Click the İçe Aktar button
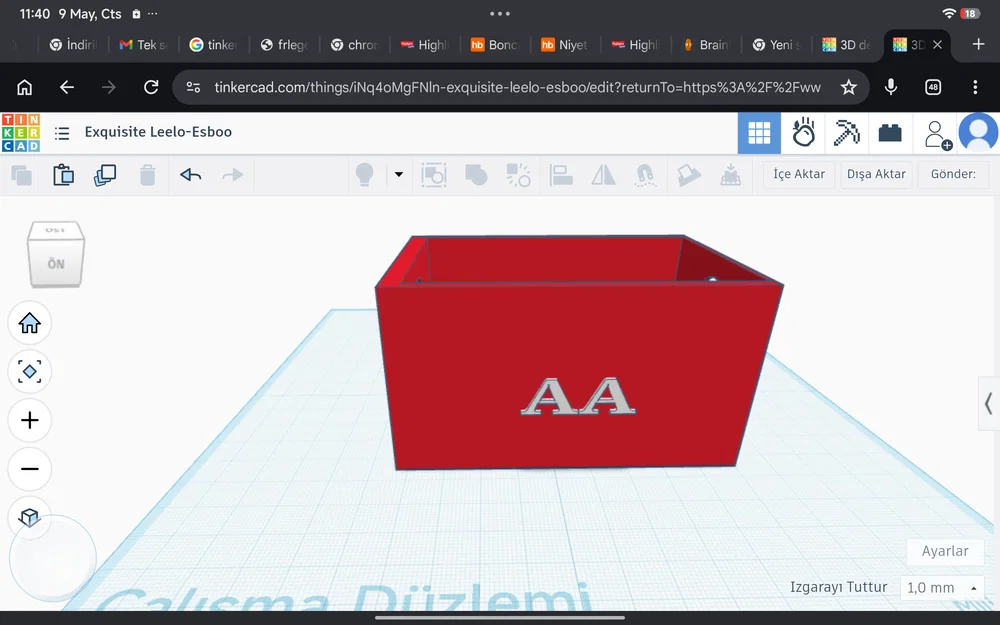 tap(799, 174)
